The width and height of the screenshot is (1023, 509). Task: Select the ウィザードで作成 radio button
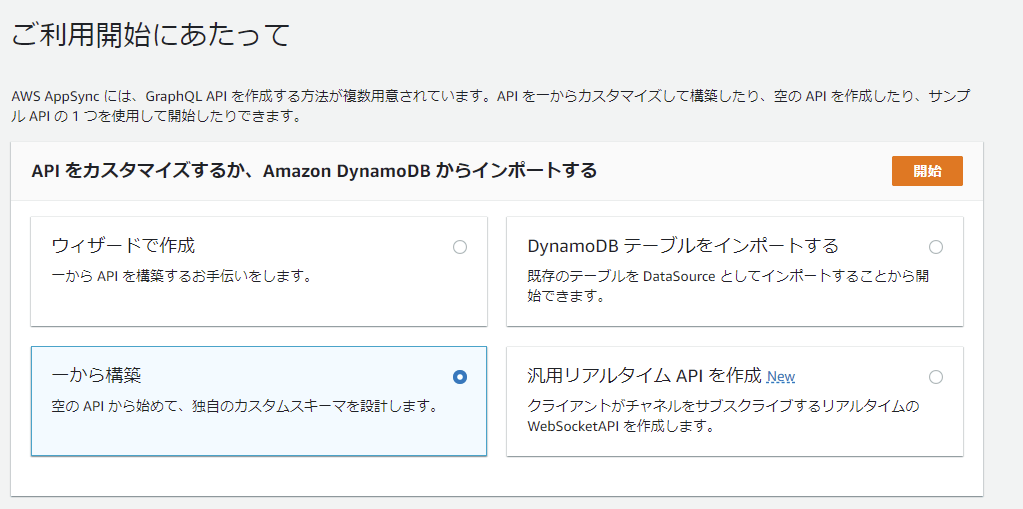[460, 247]
